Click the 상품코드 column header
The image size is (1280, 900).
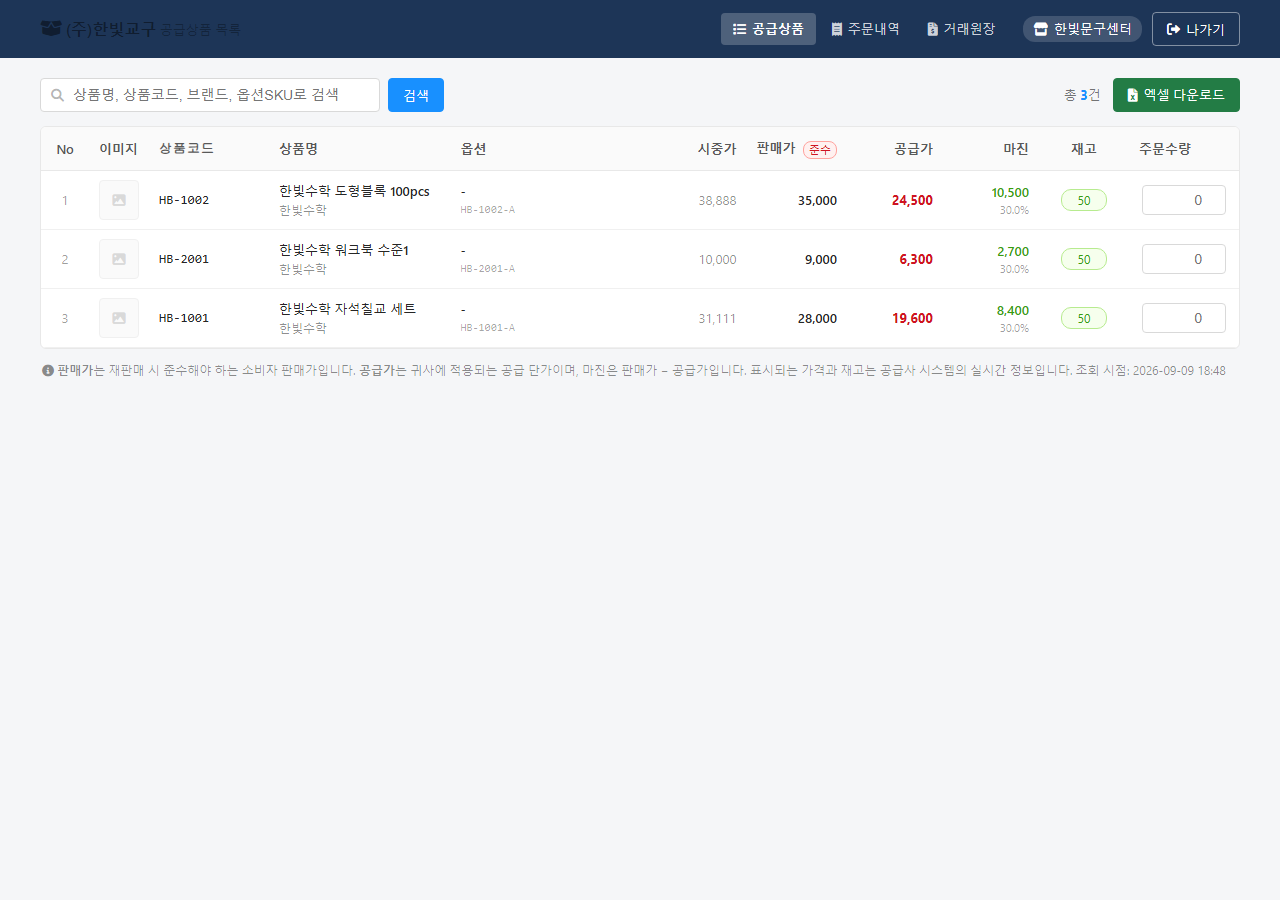186,149
